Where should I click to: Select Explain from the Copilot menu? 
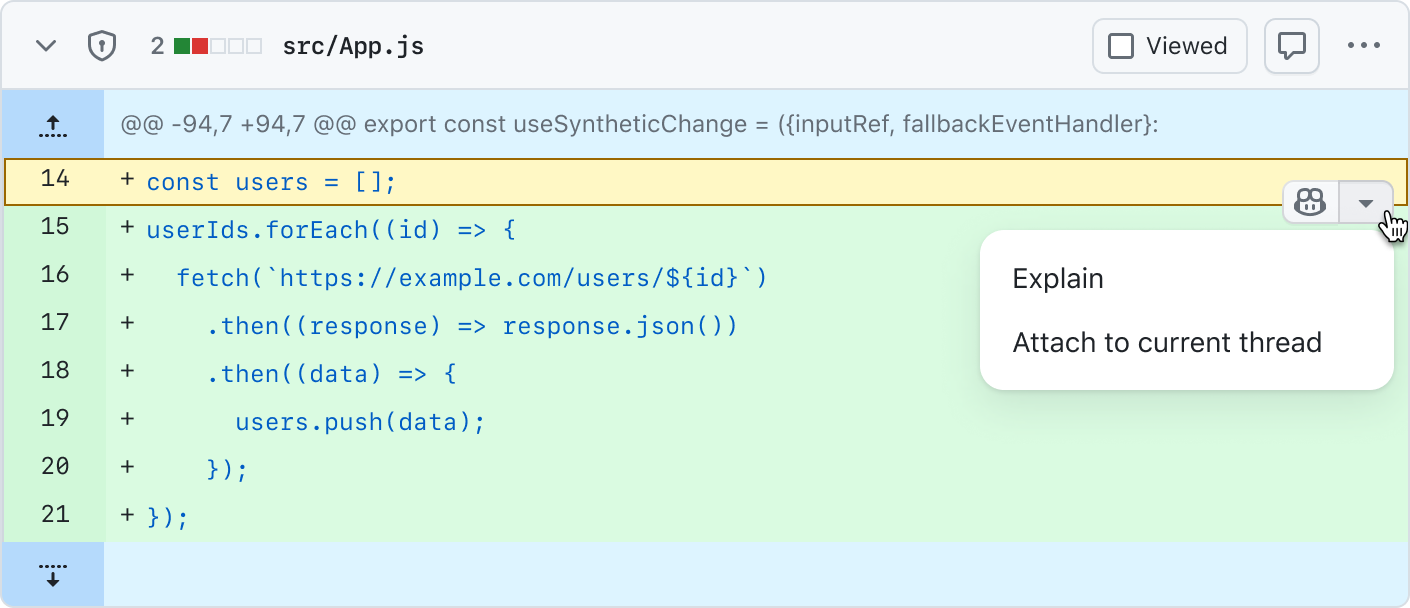pos(1057,278)
